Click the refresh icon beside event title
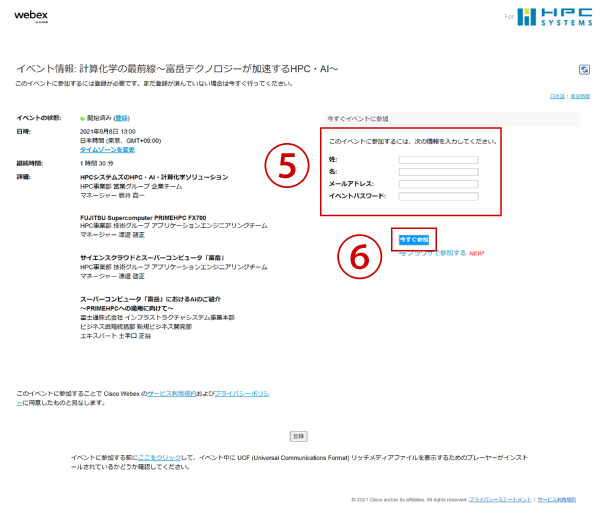Screen dimensions: 600x513 tap(584, 70)
